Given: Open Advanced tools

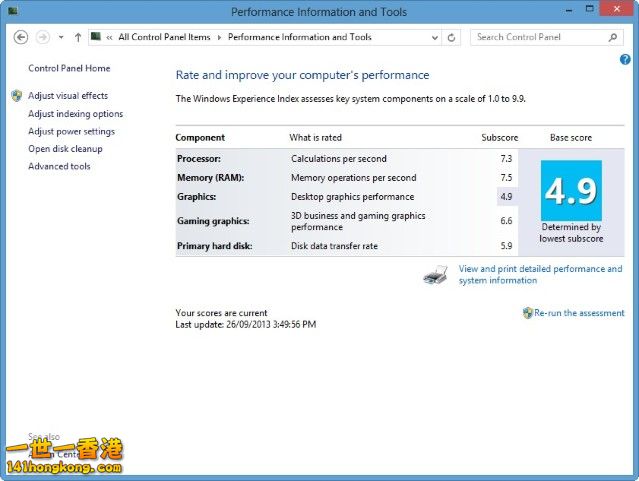Looking at the screenshot, I should [x=59, y=166].
